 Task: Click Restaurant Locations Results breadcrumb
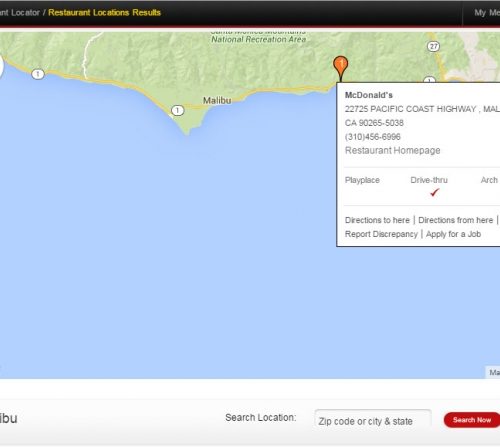[104, 13]
